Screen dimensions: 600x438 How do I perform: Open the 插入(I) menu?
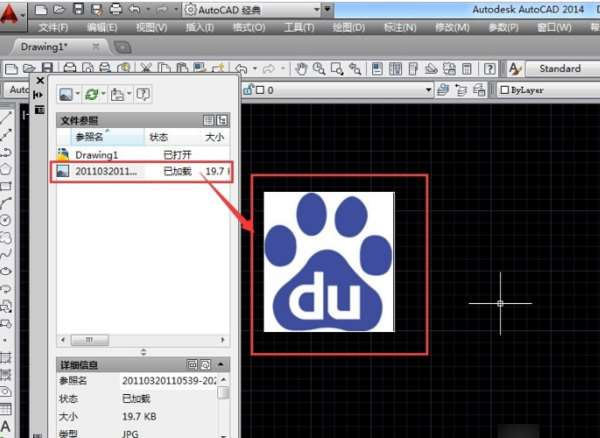(x=199, y=28)
